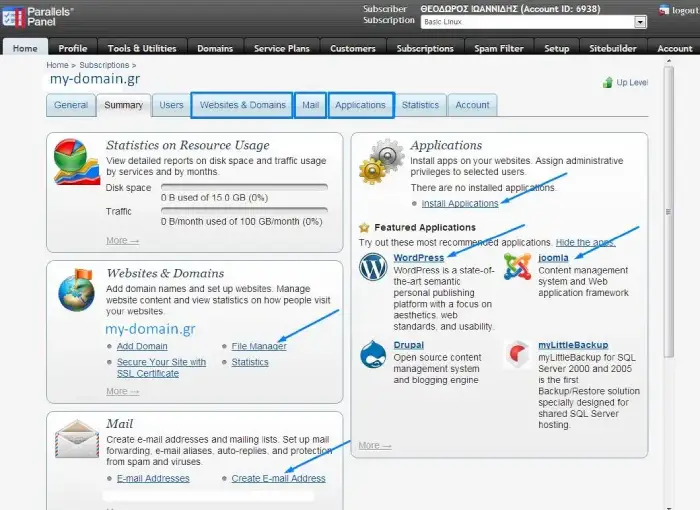Click the Drupal logo icon
The height and width of the screenshot is (510, 700).
tap(373, 354)
